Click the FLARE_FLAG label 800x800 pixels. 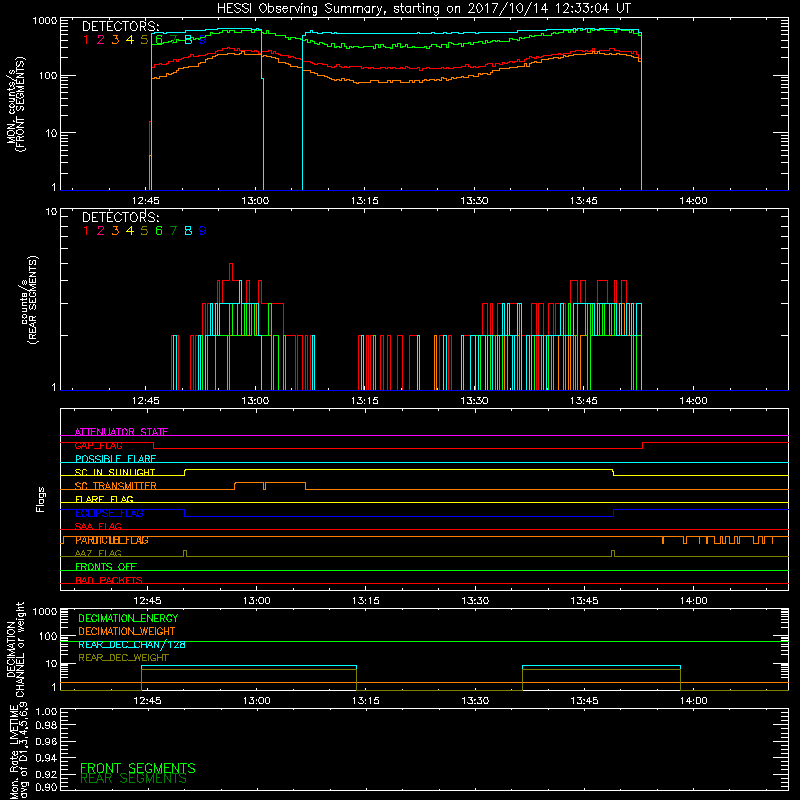coord(104,499)
